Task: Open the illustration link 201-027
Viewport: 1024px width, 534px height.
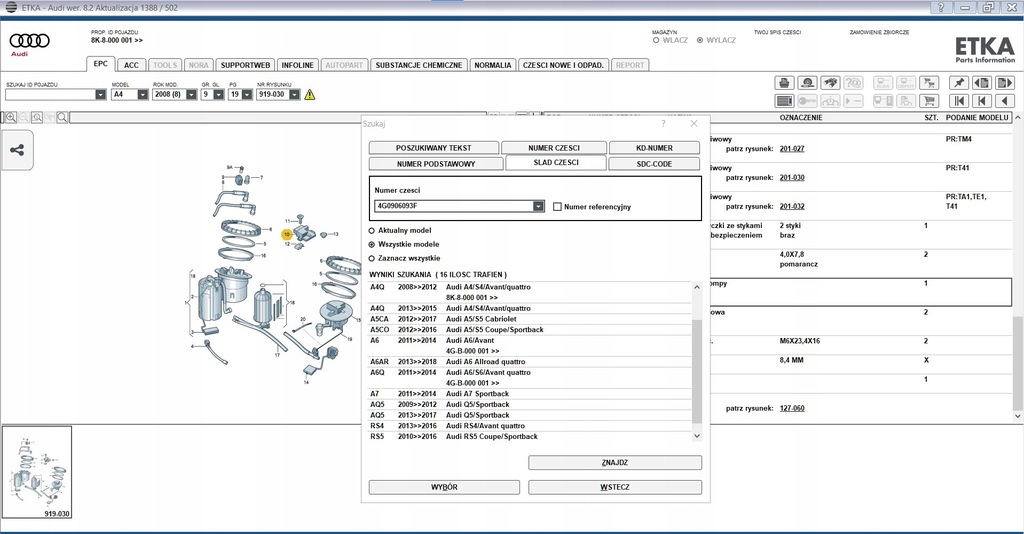Action: [x=792, y=149]
